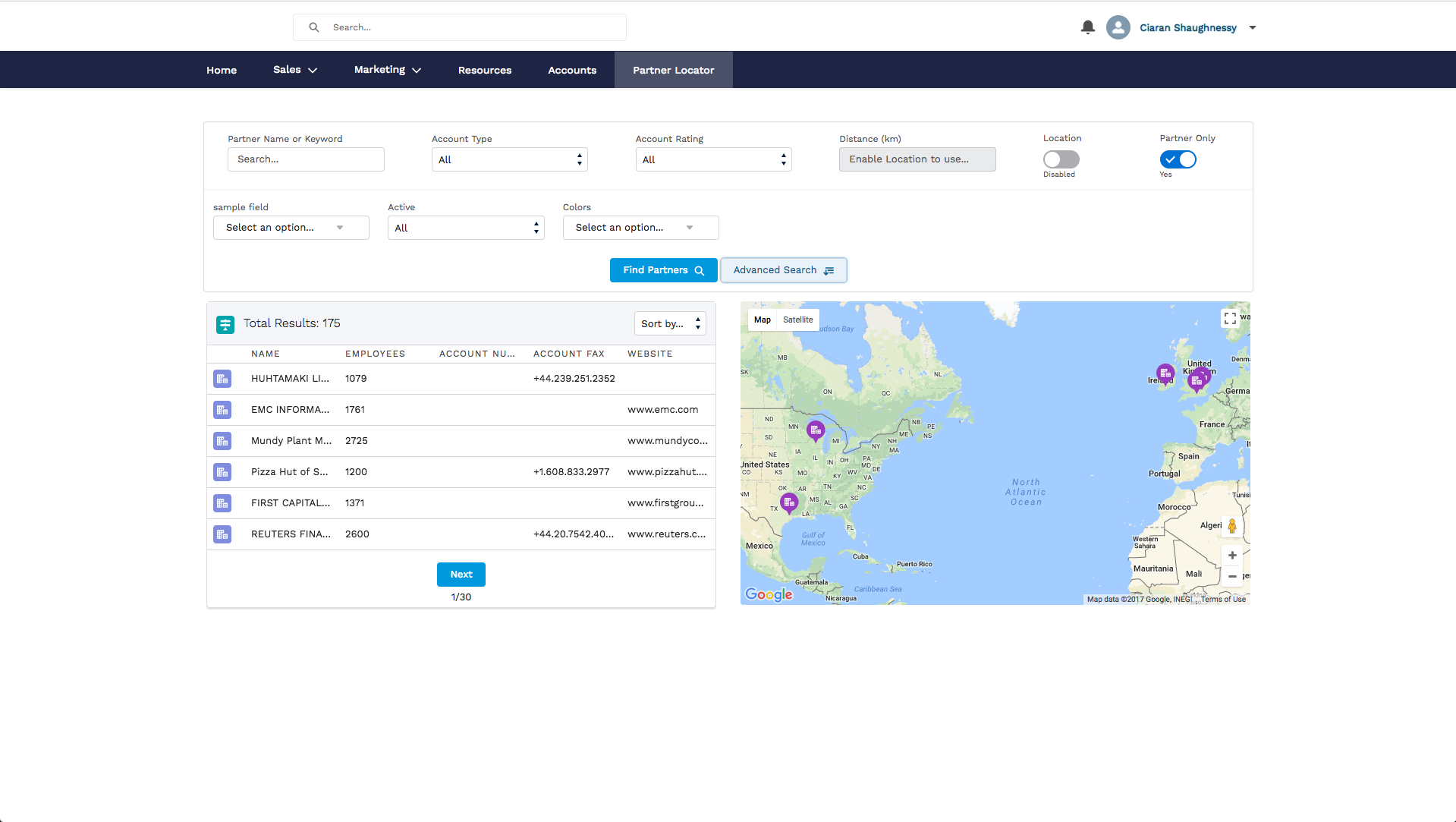Zoom in using the map plus icon
This screenshot has width=1456, height=822.
click(1232, 556)
